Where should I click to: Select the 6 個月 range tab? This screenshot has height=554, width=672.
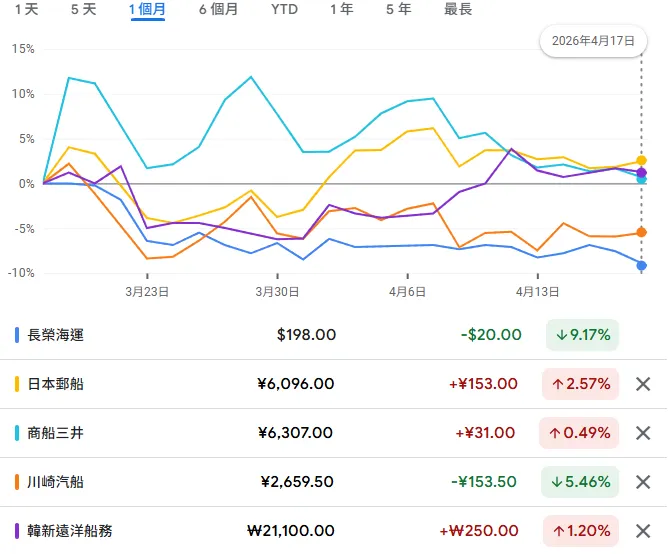218,9
